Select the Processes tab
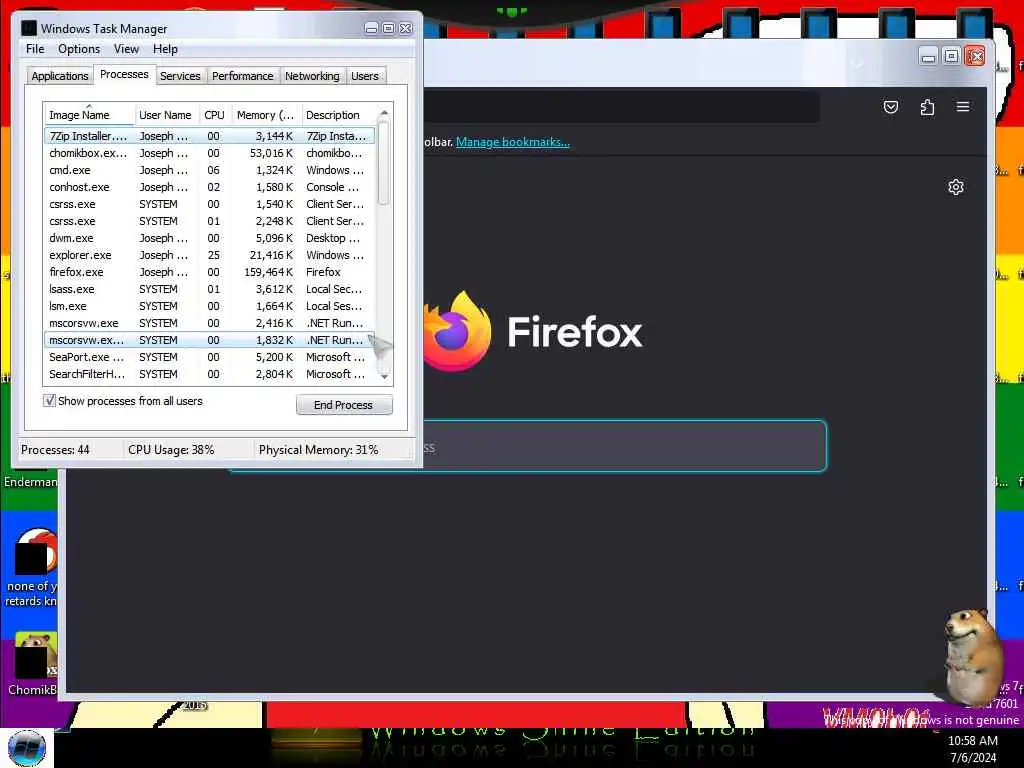Viewport: 1024px width, 768px height. (124, 74)
